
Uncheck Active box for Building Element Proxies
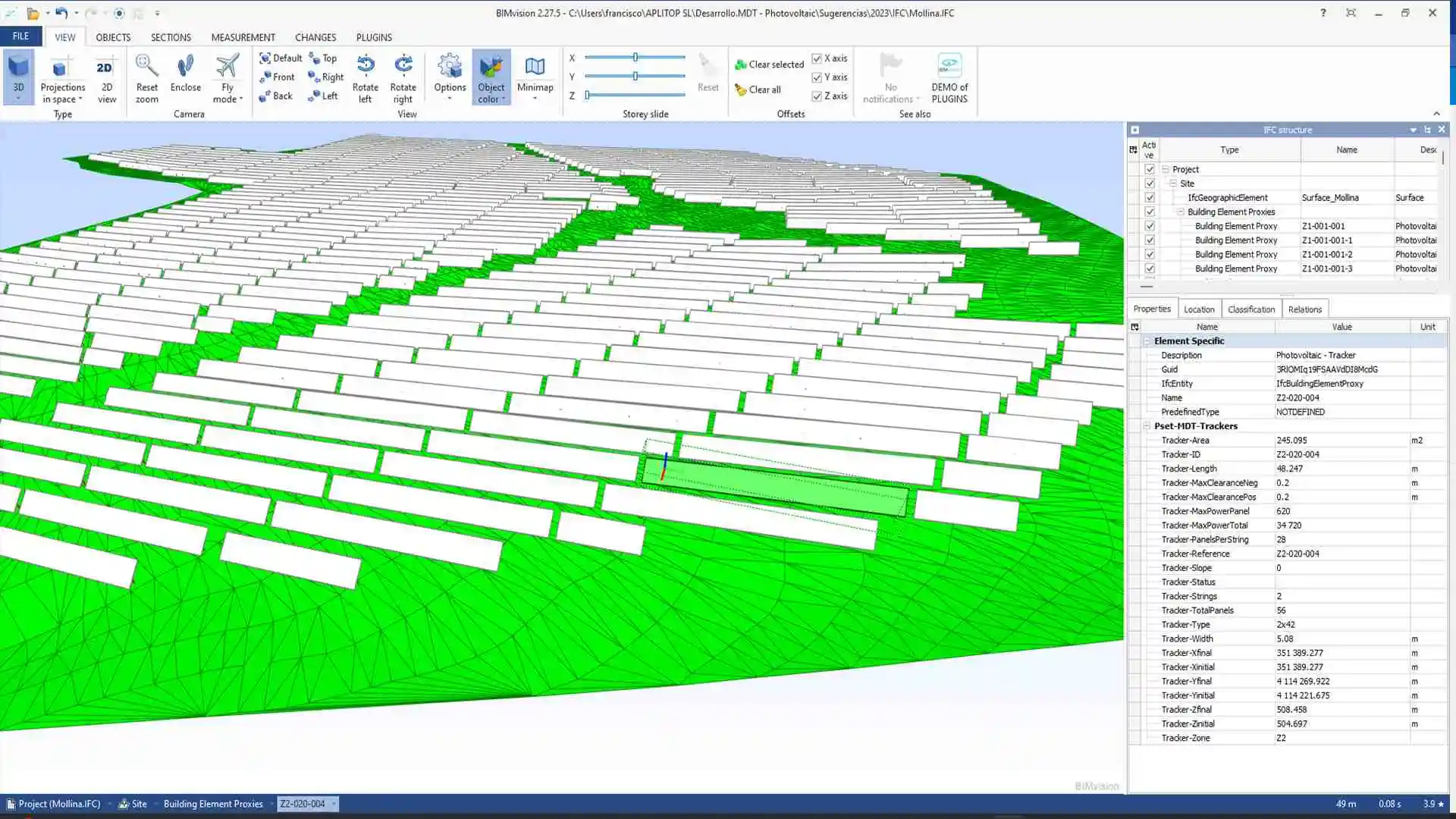coord(1150,212)
